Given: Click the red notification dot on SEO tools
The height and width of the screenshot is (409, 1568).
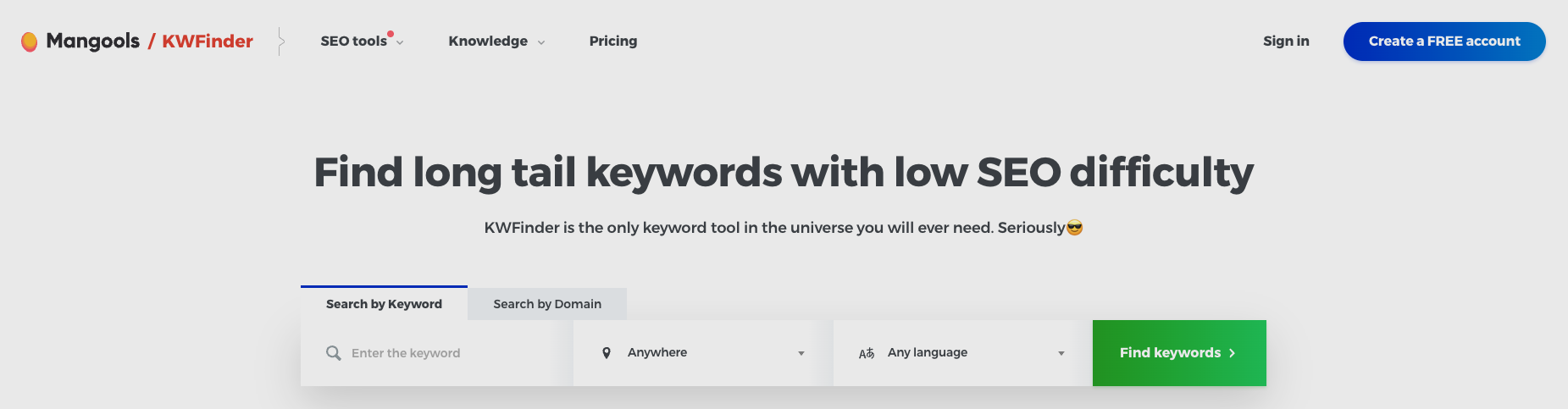Looking at the screenshot, I should 391,34.
